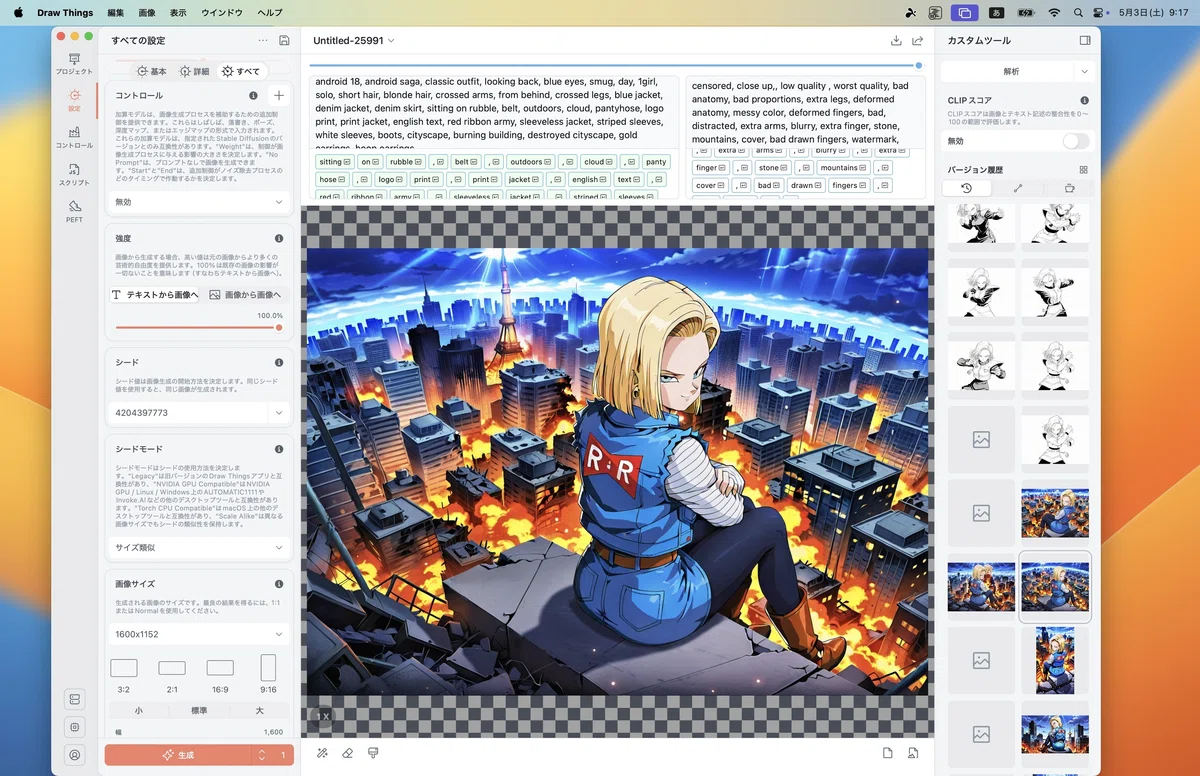Click the seed value 4204397773 field
Screen dimensions: 1200x776
[x=188, y=412]
